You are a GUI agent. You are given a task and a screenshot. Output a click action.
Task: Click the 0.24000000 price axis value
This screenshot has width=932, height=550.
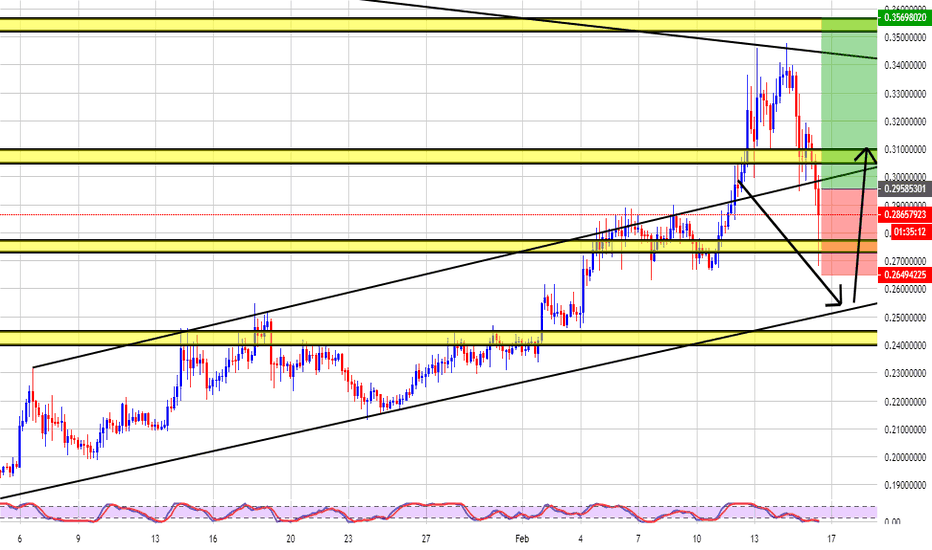(905, 345)
